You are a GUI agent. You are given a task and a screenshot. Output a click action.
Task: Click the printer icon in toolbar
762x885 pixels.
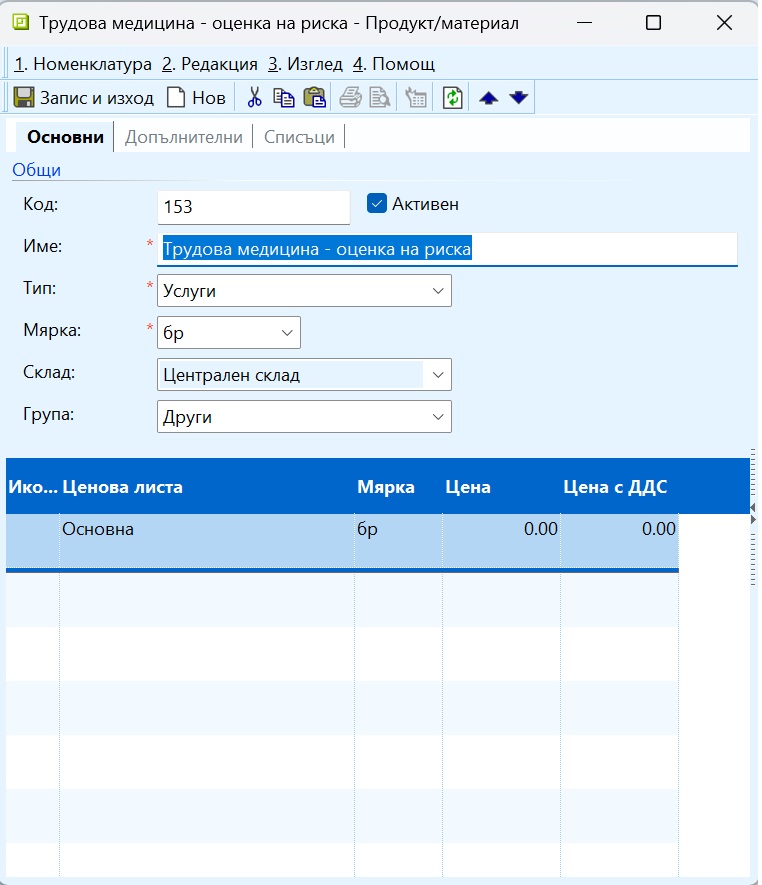tap(350, 98)
